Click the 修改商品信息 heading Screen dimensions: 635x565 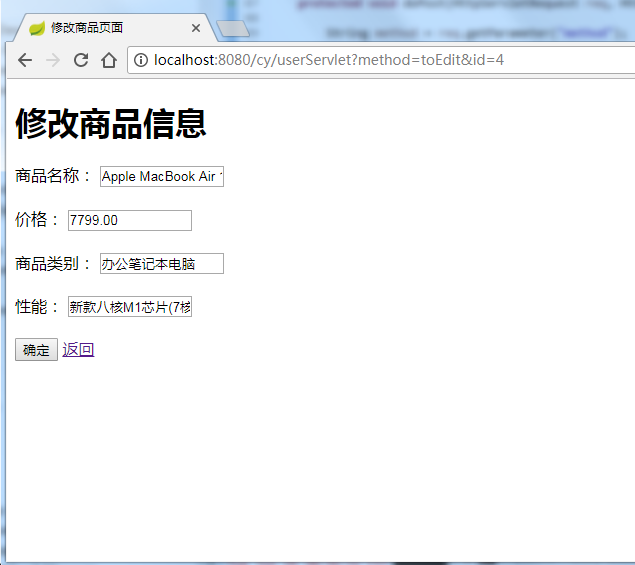click(111, 124)
